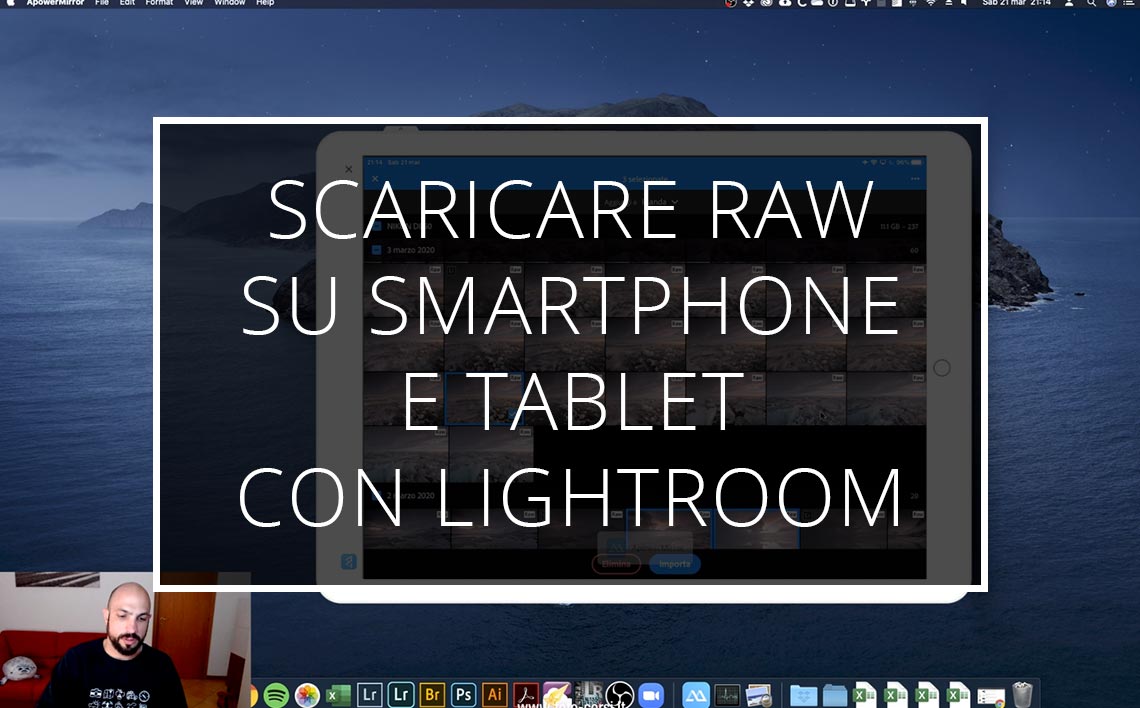1140x708 pixels.
Task: Open Photoshop from the dock
Action: point(463,694)
